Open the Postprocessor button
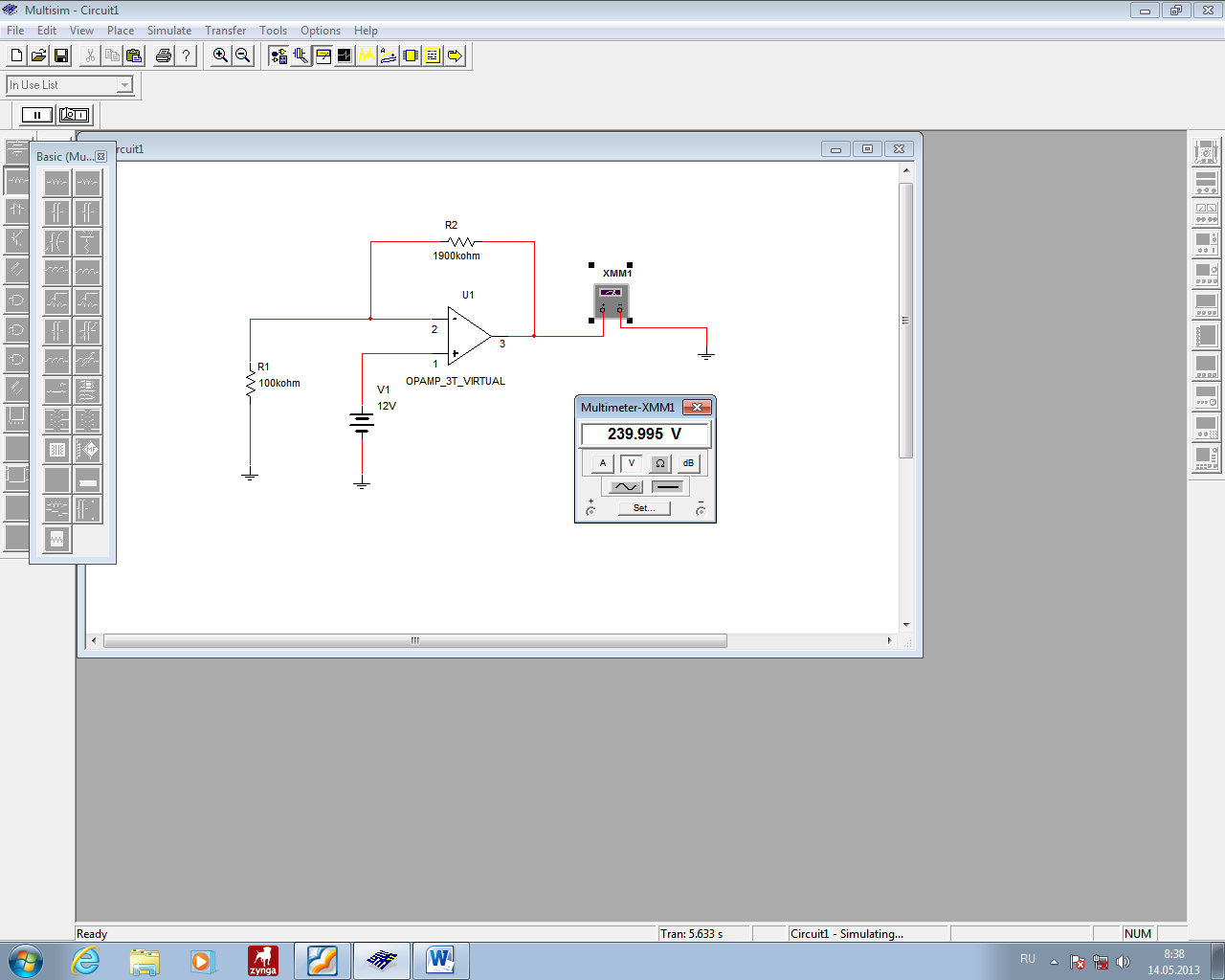Screen dimensions: 1225x980 click(389, 56)
